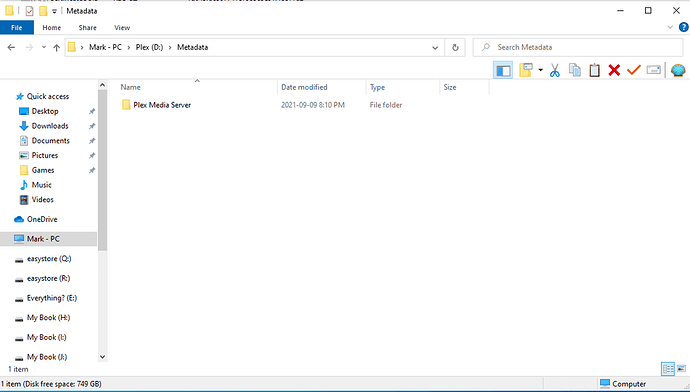Switch to the Share ribbon tab
Viewport: 690px width, 392px height.
88,28
